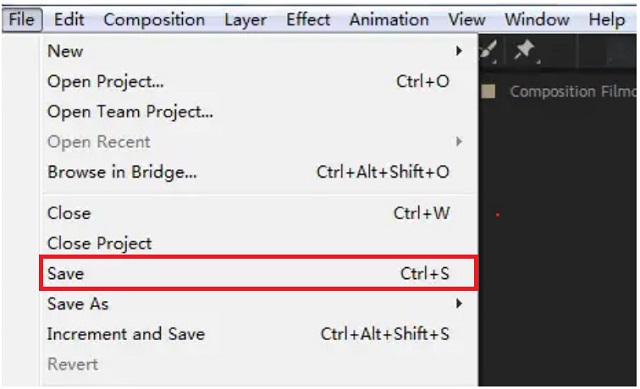The height and width of the screenshot is (389, 640).
Task: Select Increment and Save option
Action: (x=258, y=334)
